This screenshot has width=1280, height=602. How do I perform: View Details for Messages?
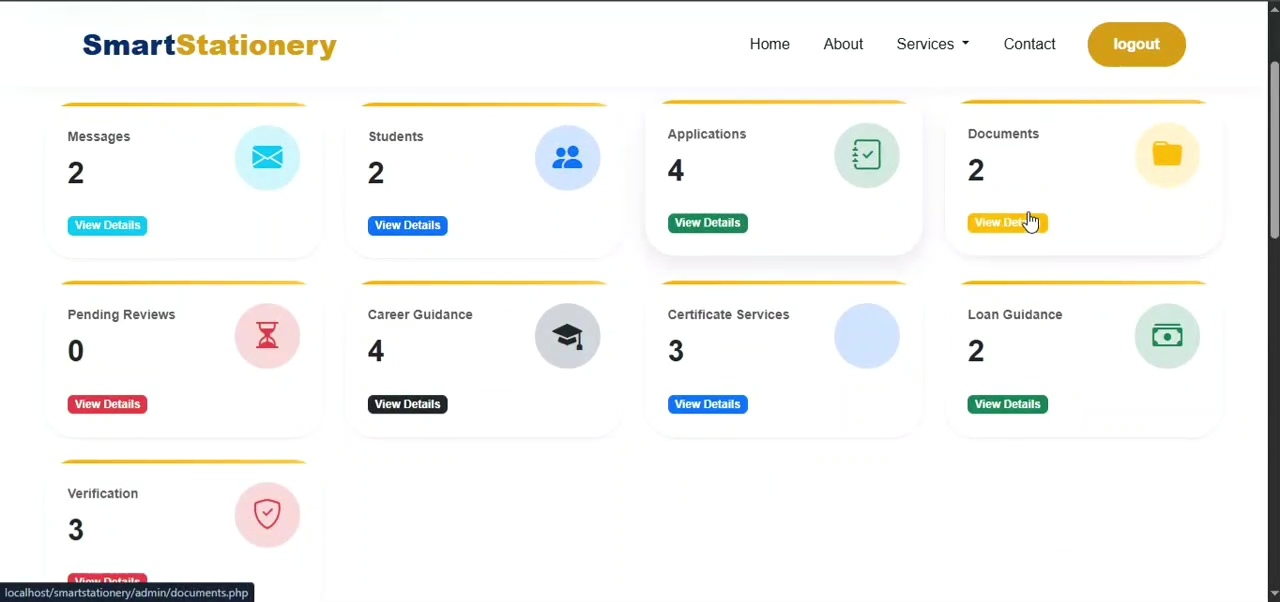[107, 225]
